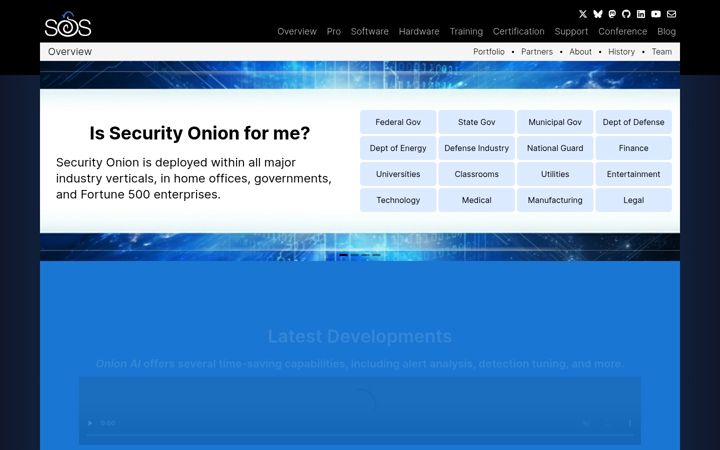The height and width of the screenshot is (450, 720).
Task: Select the Finance tile
Action: 634,148
